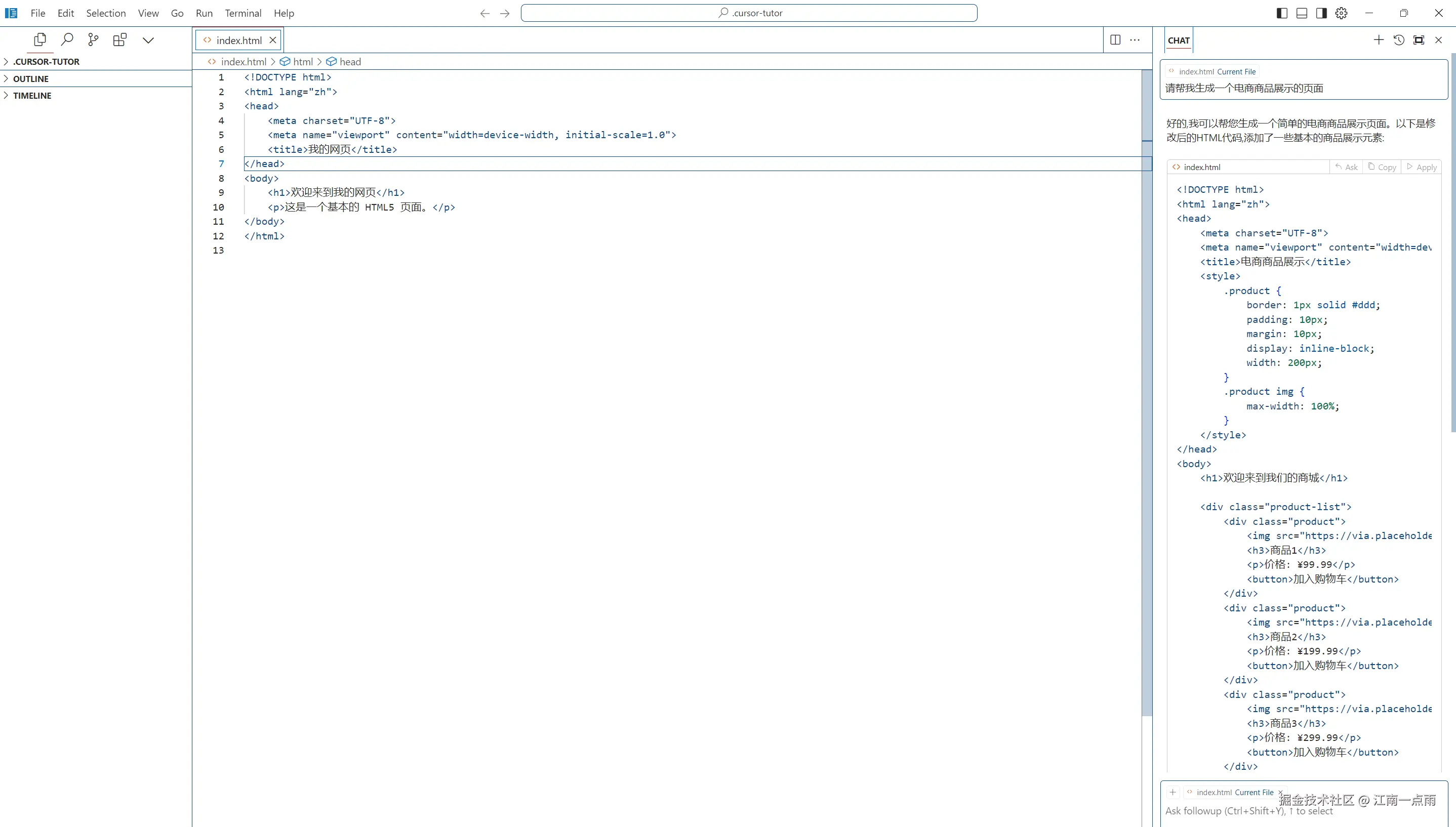Open the Search magnifier icon in sidebar
Image resolution: width=1456 pixels, height=827 pixels.
tap(67, 40)
